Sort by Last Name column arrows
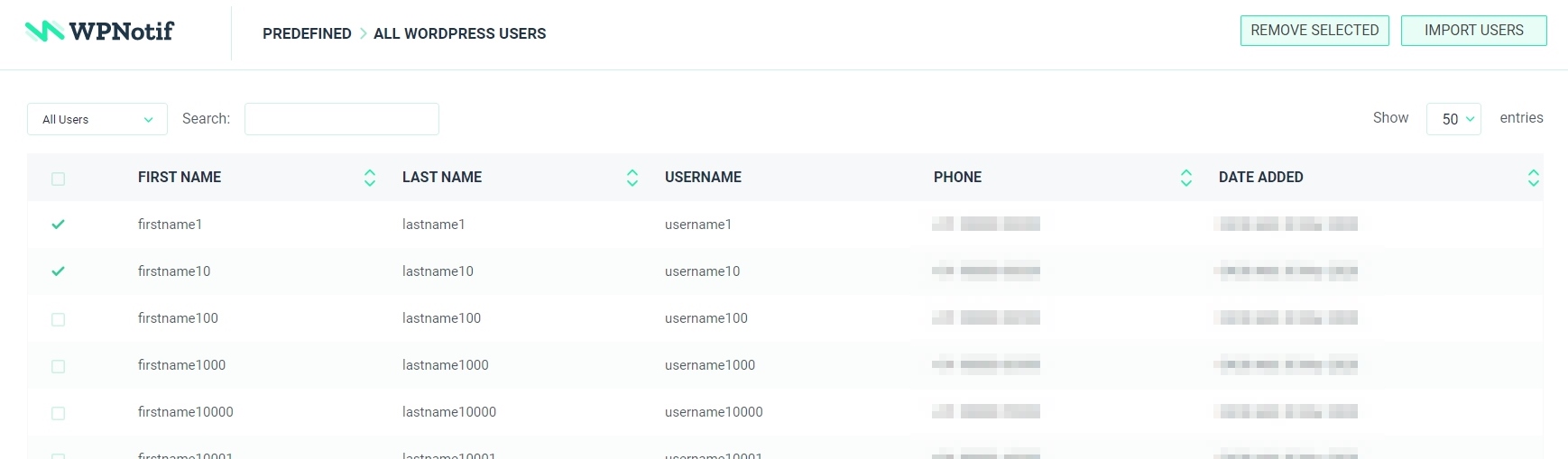1568x459 pixels. 632,178
